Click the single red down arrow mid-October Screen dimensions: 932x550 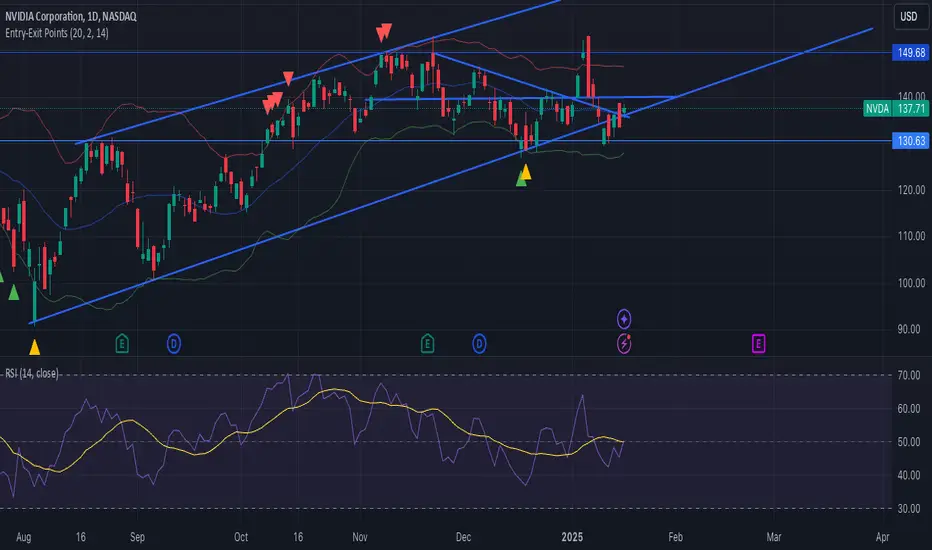pos(288,78)
